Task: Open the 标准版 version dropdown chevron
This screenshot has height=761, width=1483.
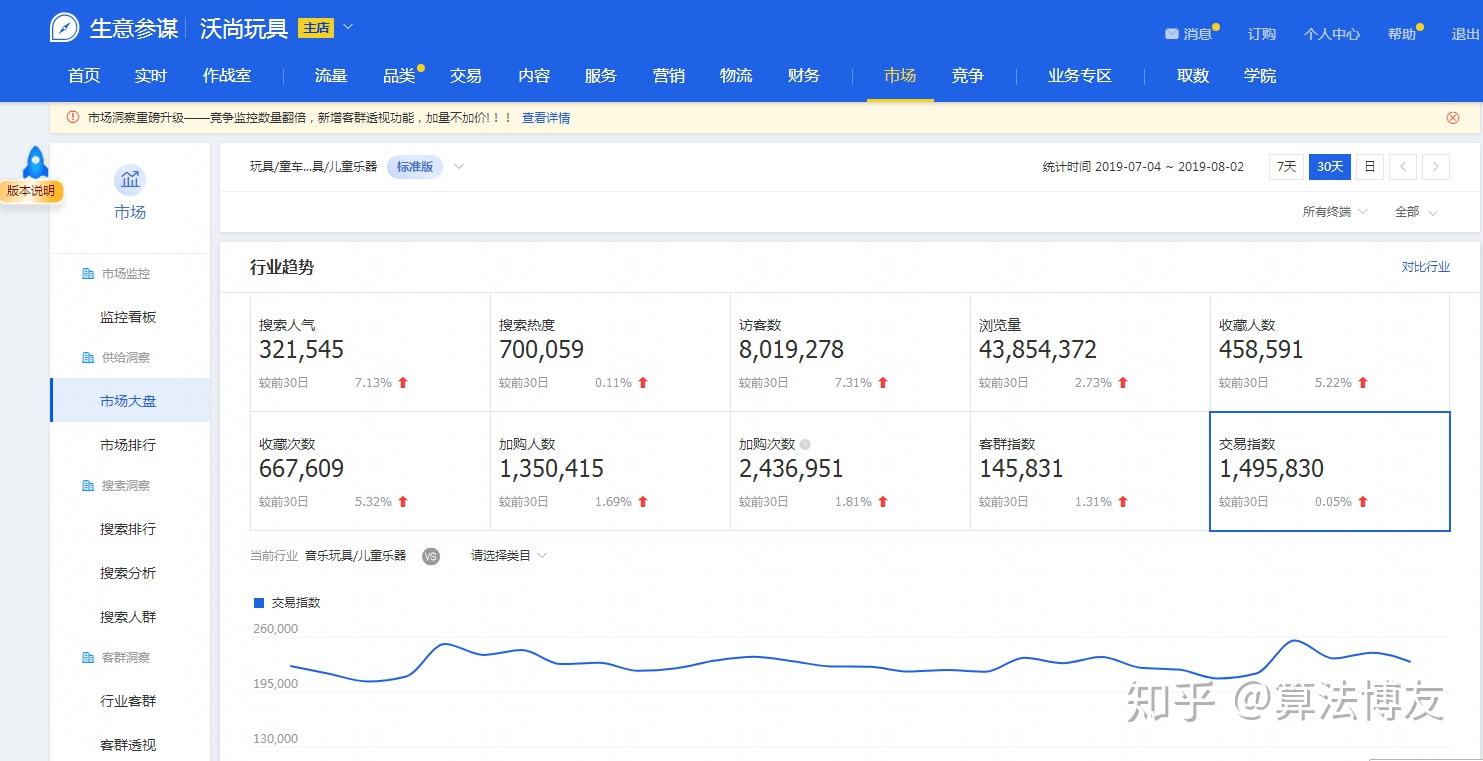Action: click(458, 167)
